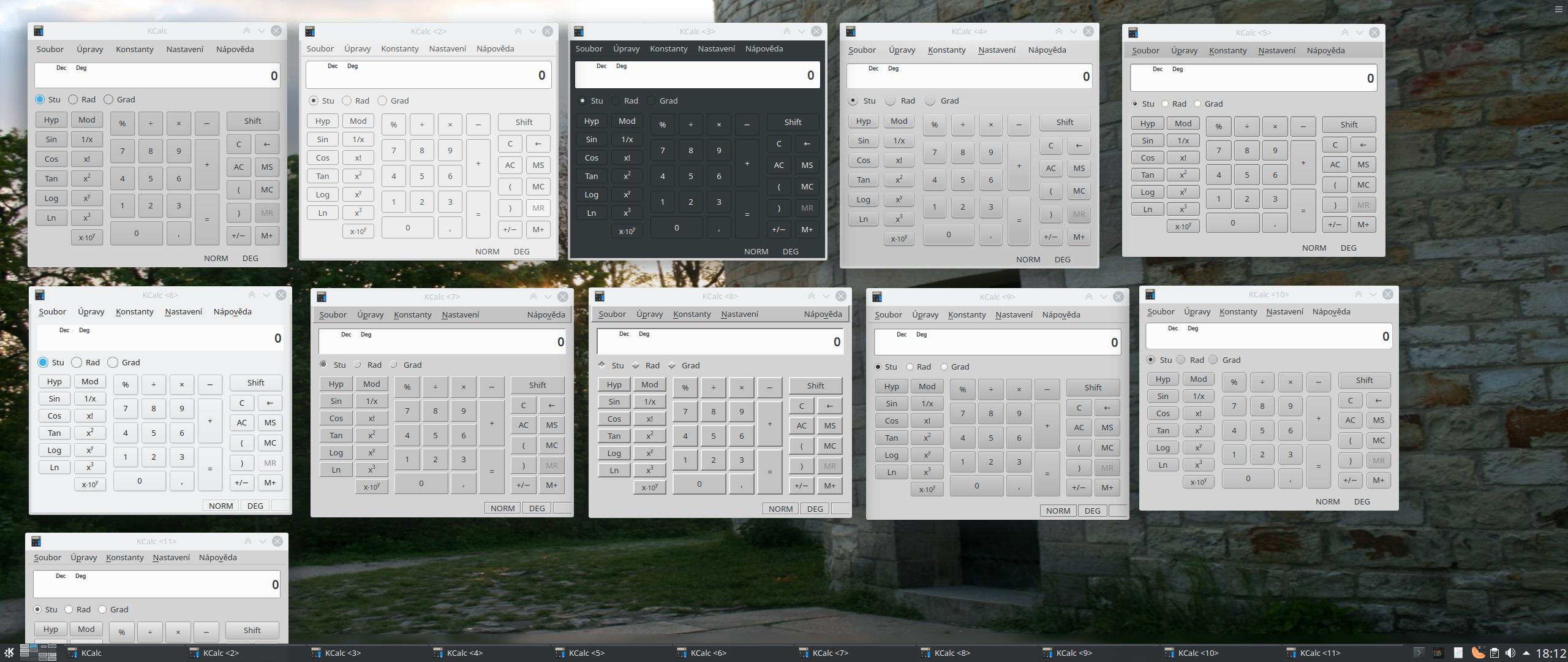The image size is (1568, 662).
Task: Click the title bar icon of KCalc <4>
Action: (x=850, y=31)
